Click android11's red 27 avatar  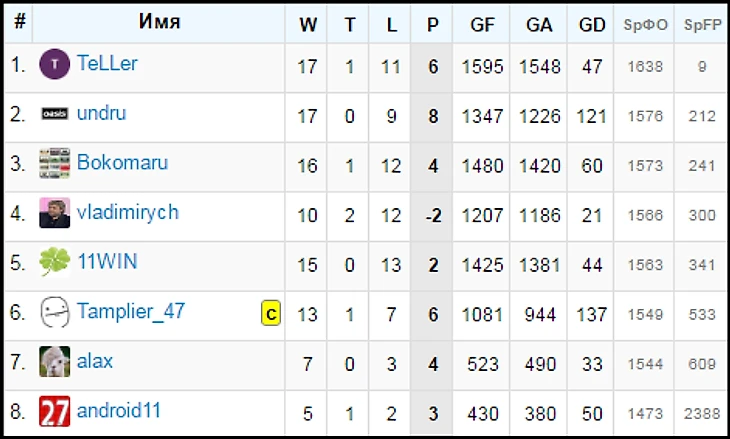pyautogui.click(x=54, y=411)
